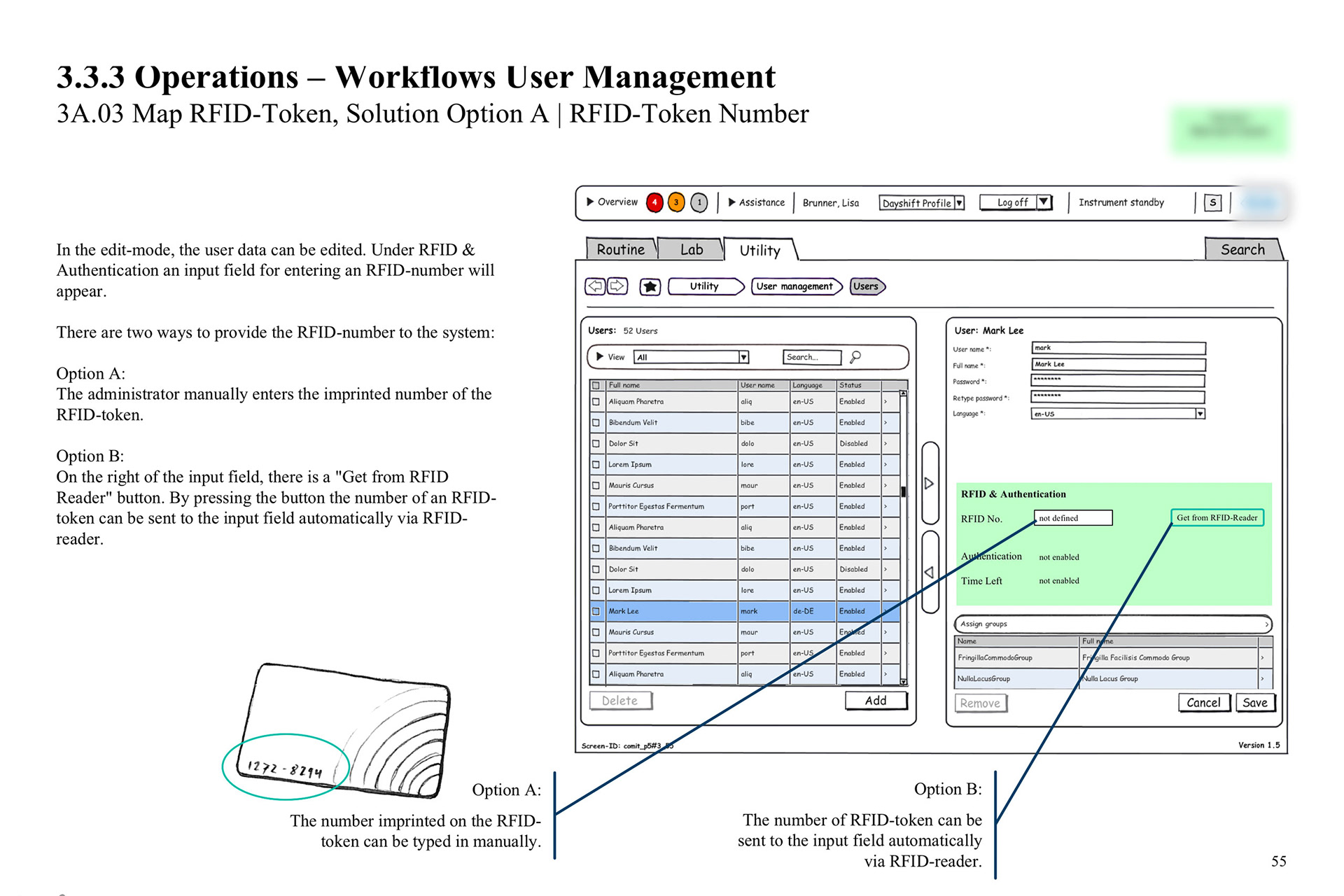The height and width of the screenshot is (896, 1344).
Task: Check the box for second Porttitor Egestas Fermentum row
Action: coord(596,653)
